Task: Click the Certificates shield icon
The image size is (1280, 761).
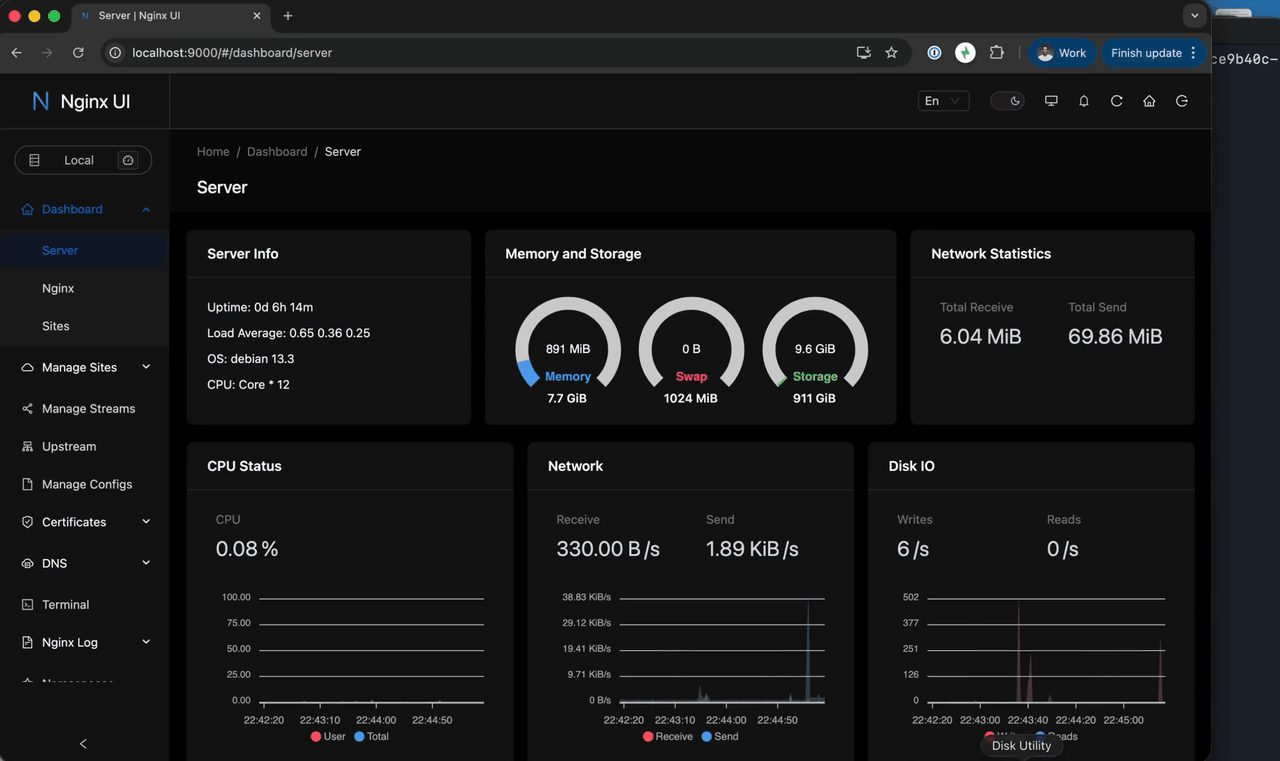Action: 27,522
